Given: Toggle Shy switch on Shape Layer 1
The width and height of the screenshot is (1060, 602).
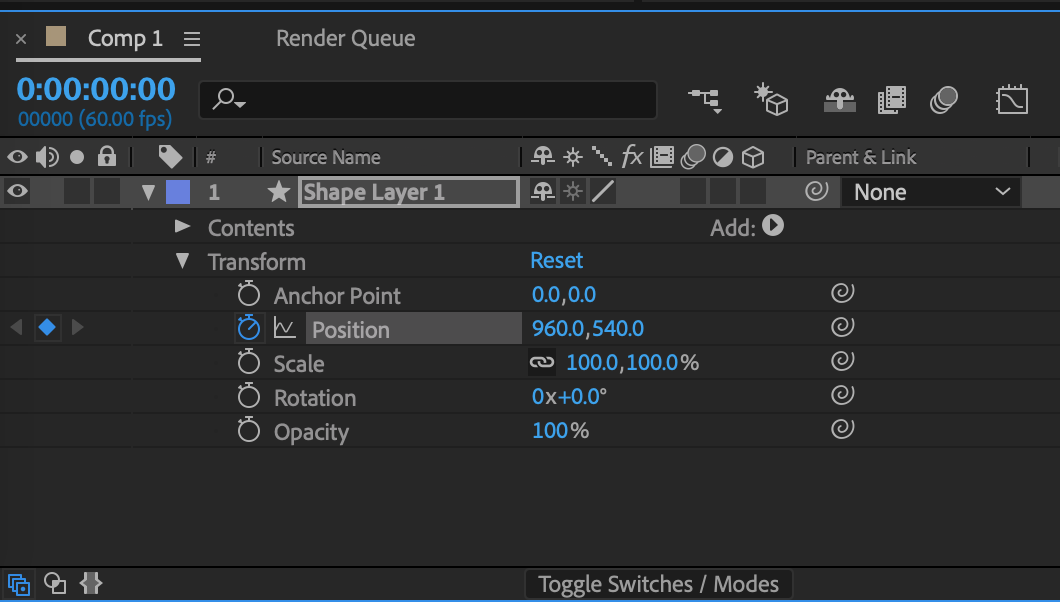Looking at the screenshot, I should 543,192.
